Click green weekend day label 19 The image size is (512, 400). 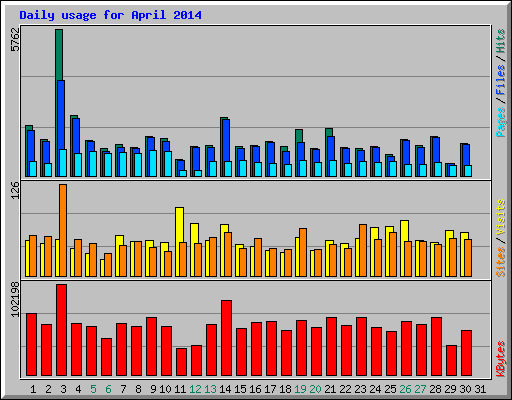coord(300,389)
